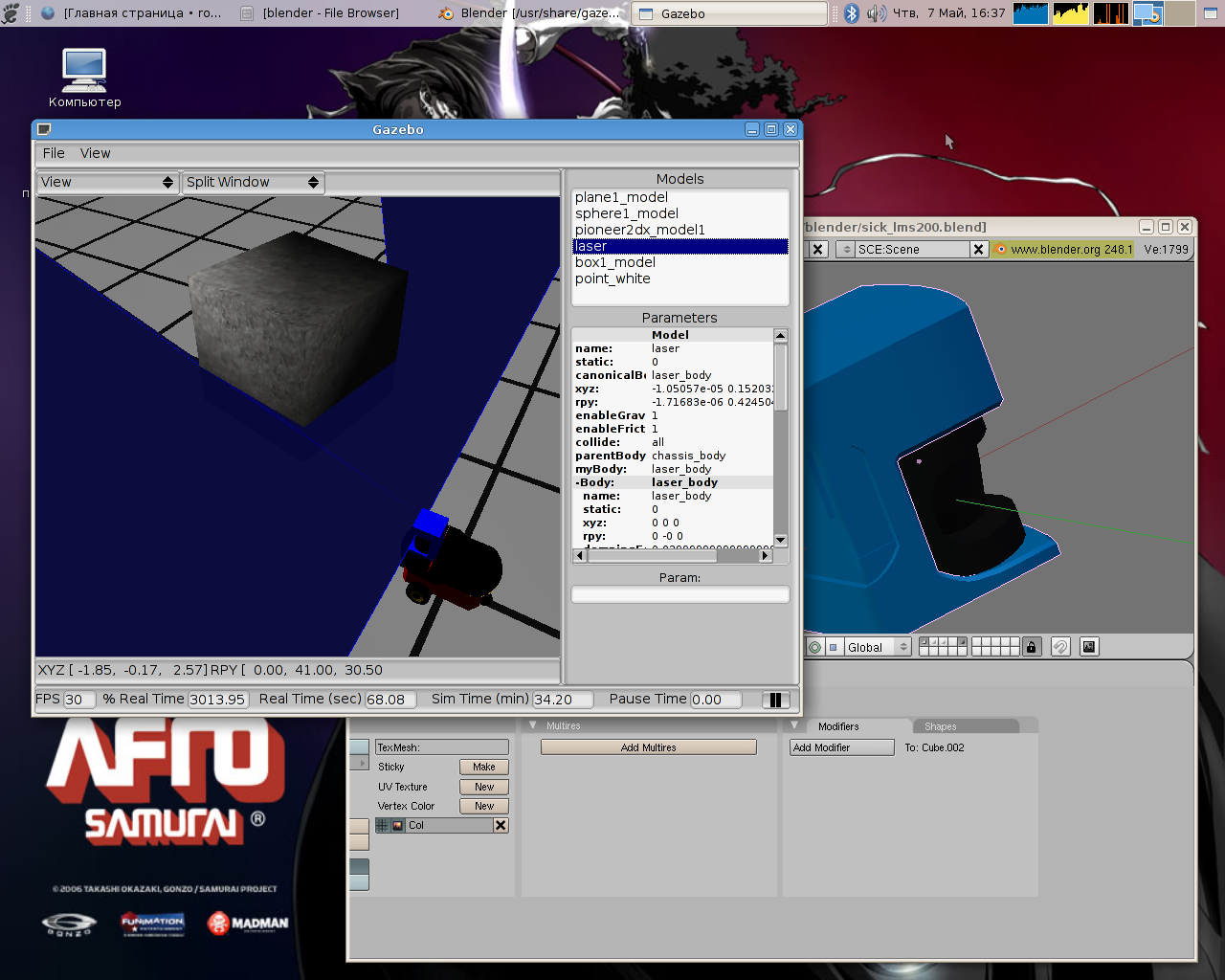Viewport: 1225px width, 980px height.
Task: Click the render preview image icon
Action: point(1089,647)
